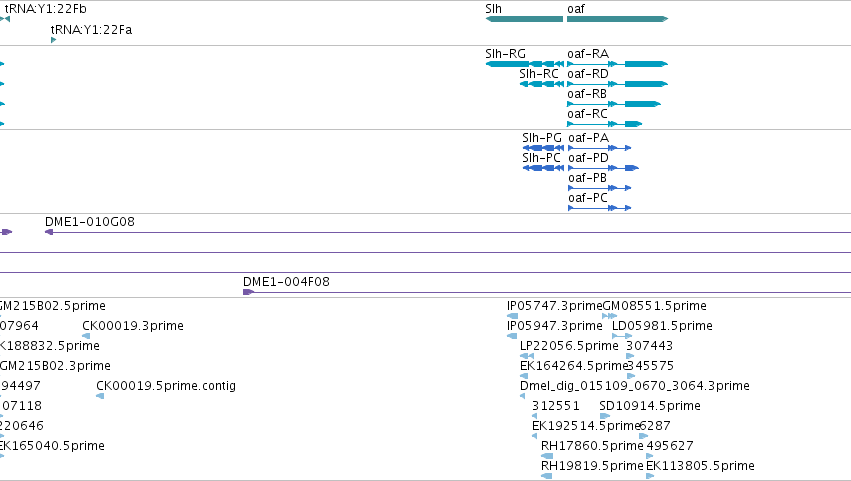Select the Slh-PC protein label
This screenshot has height=481, width=851.
(x=541, y=158)
